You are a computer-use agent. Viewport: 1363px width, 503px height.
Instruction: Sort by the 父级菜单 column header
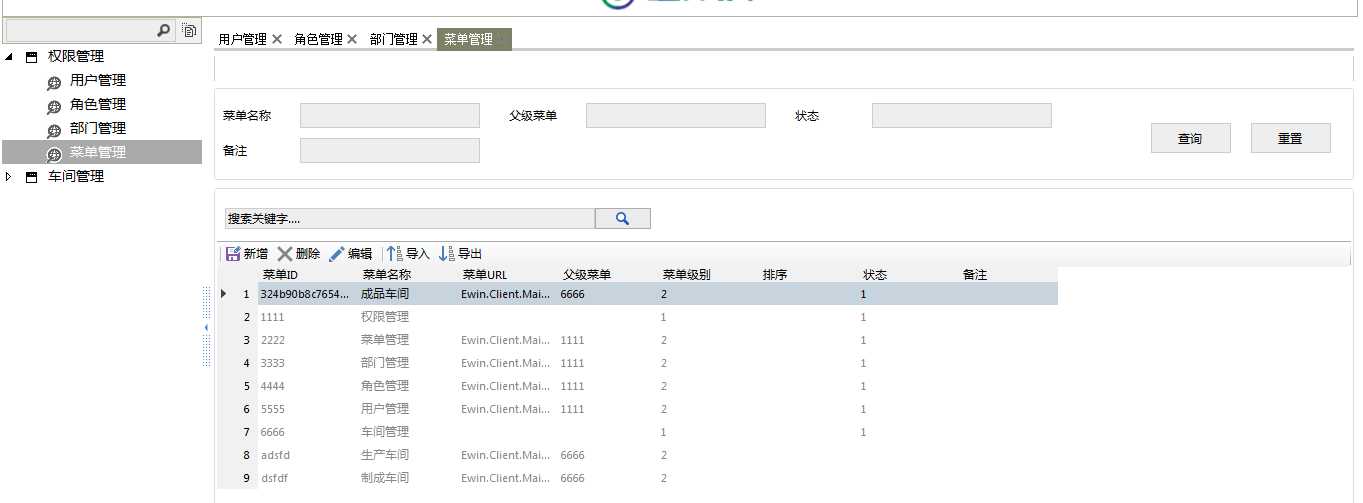[587, 274]
